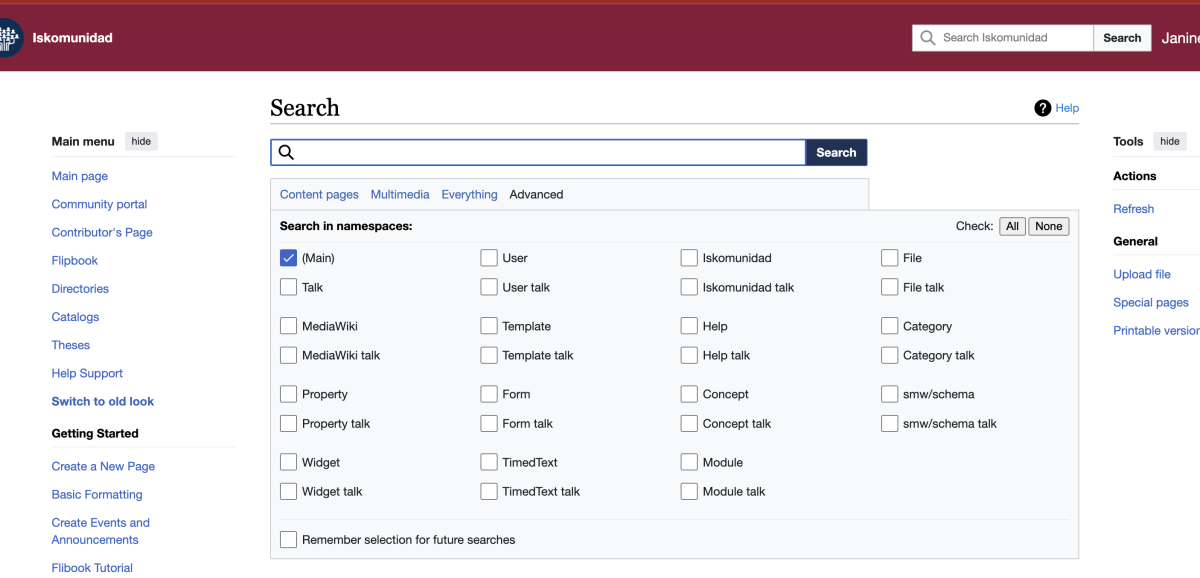
Task: Uncheck the (Main) namespace checkbox
Action: [289, 258]
